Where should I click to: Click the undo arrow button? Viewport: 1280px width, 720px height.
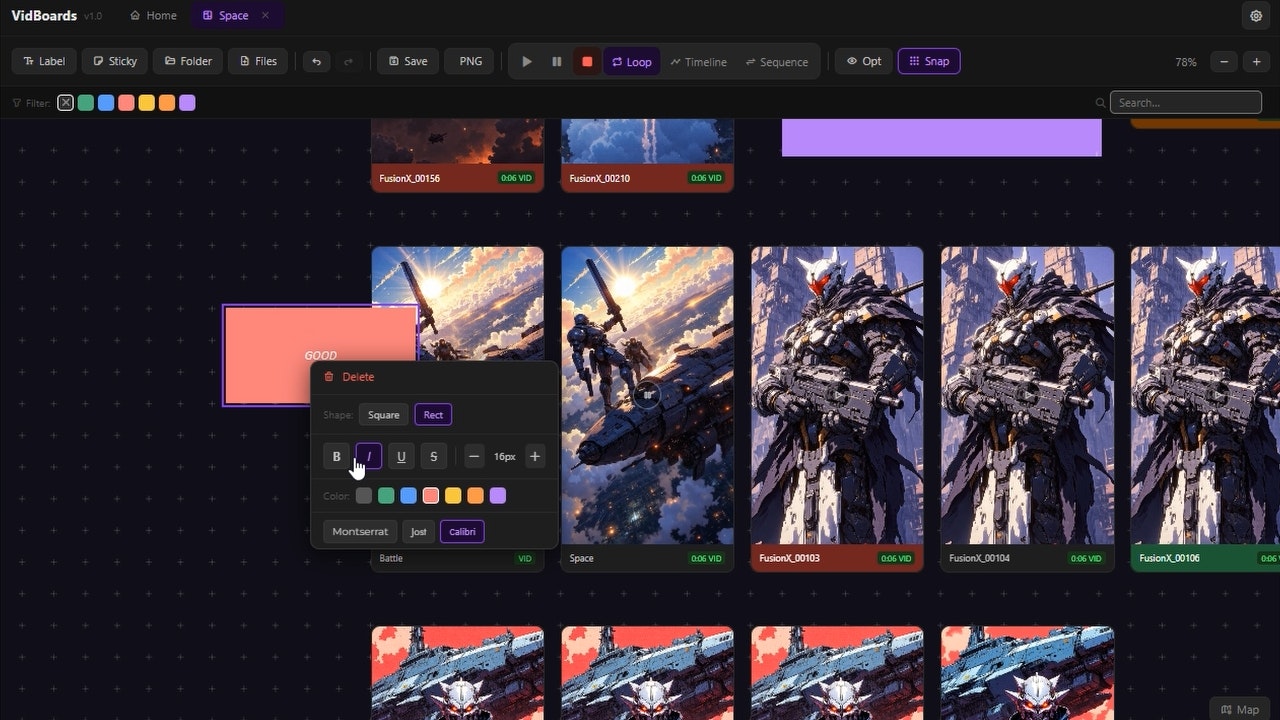316,61
